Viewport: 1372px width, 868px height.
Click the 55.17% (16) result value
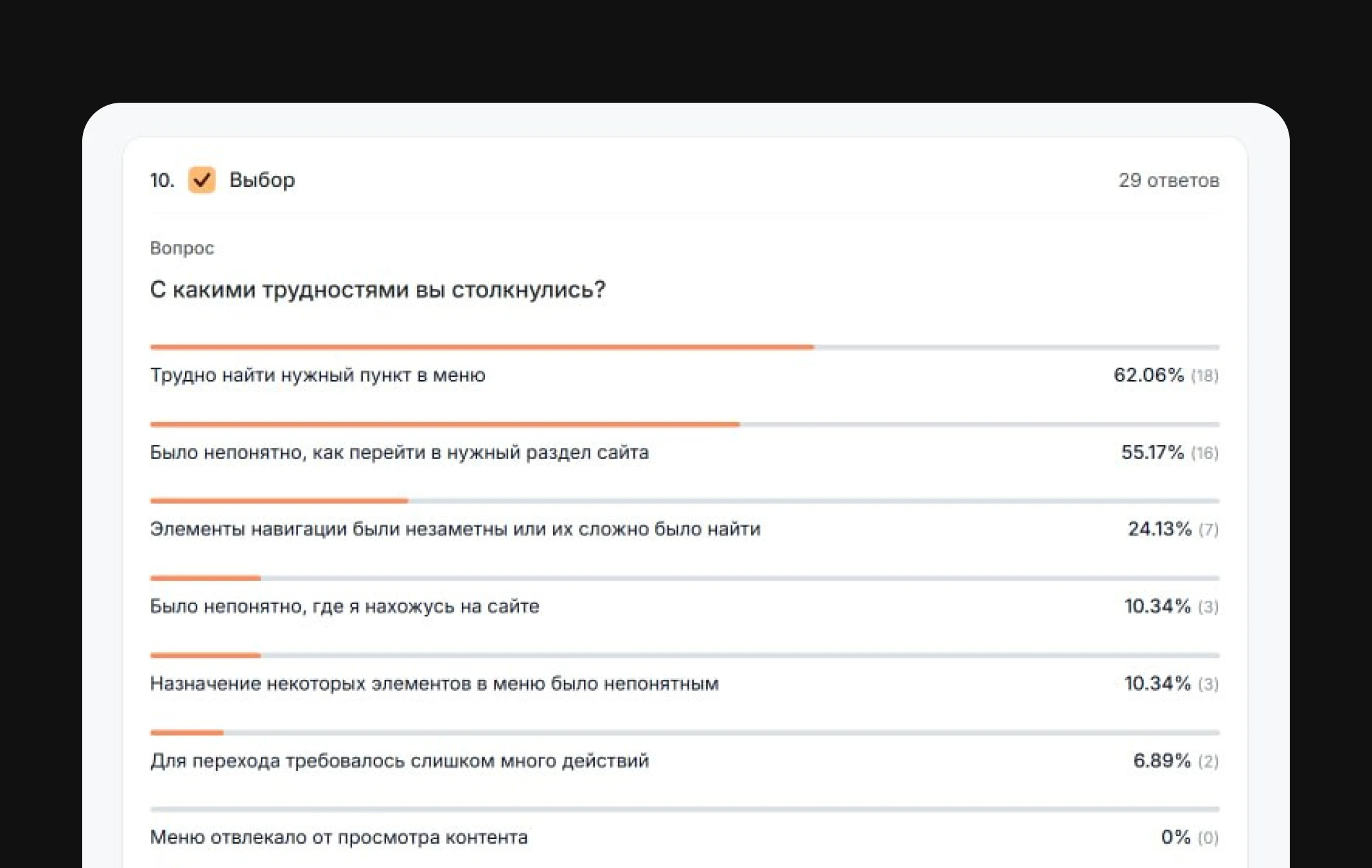pos(1170,453)
